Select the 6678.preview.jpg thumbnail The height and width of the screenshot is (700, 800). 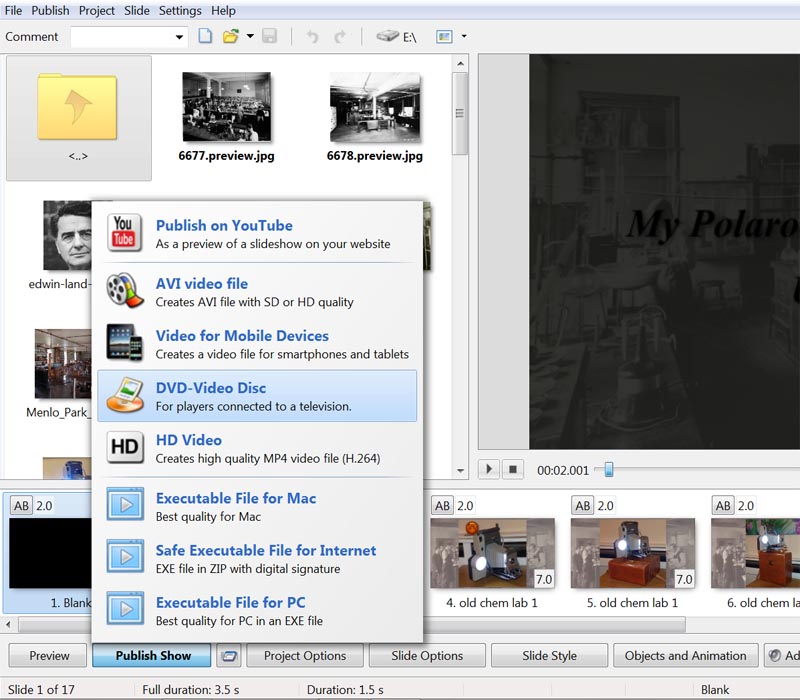click(374, 108)
